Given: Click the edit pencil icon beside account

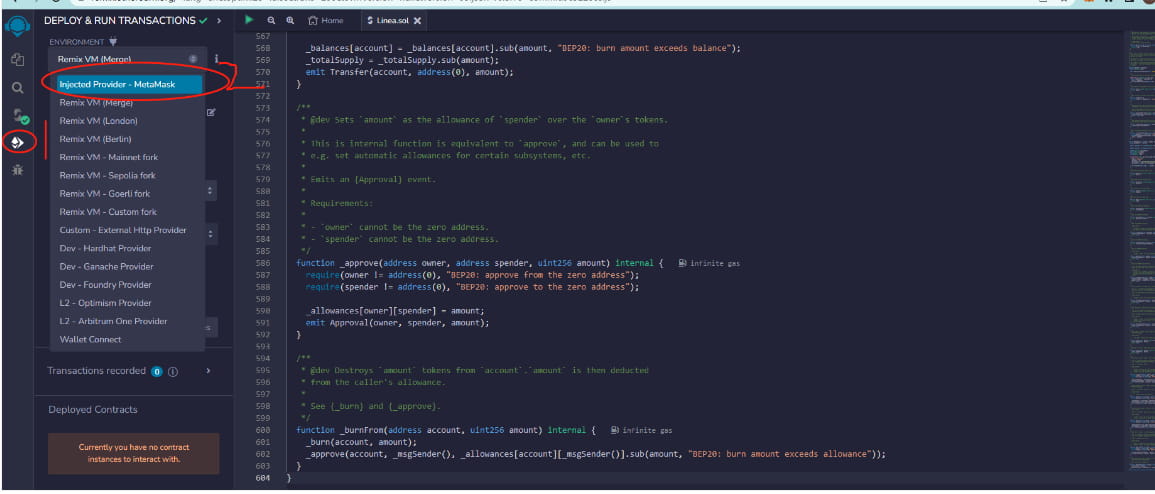Looking at the screenshot, I should (x=211, y=113).
